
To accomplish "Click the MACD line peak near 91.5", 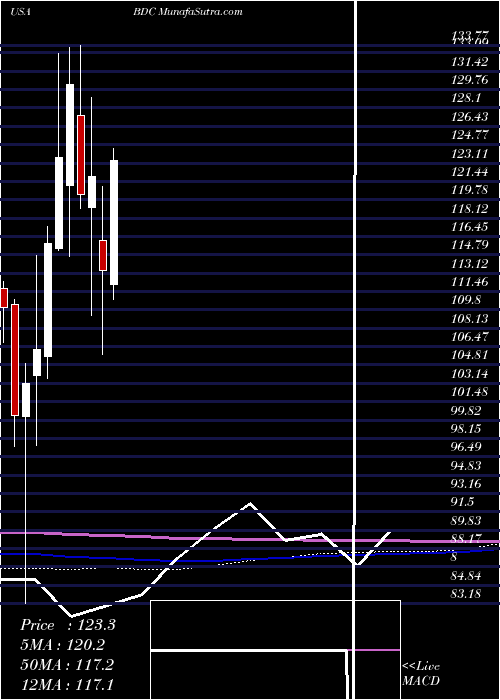I will [x=250, y=504].
